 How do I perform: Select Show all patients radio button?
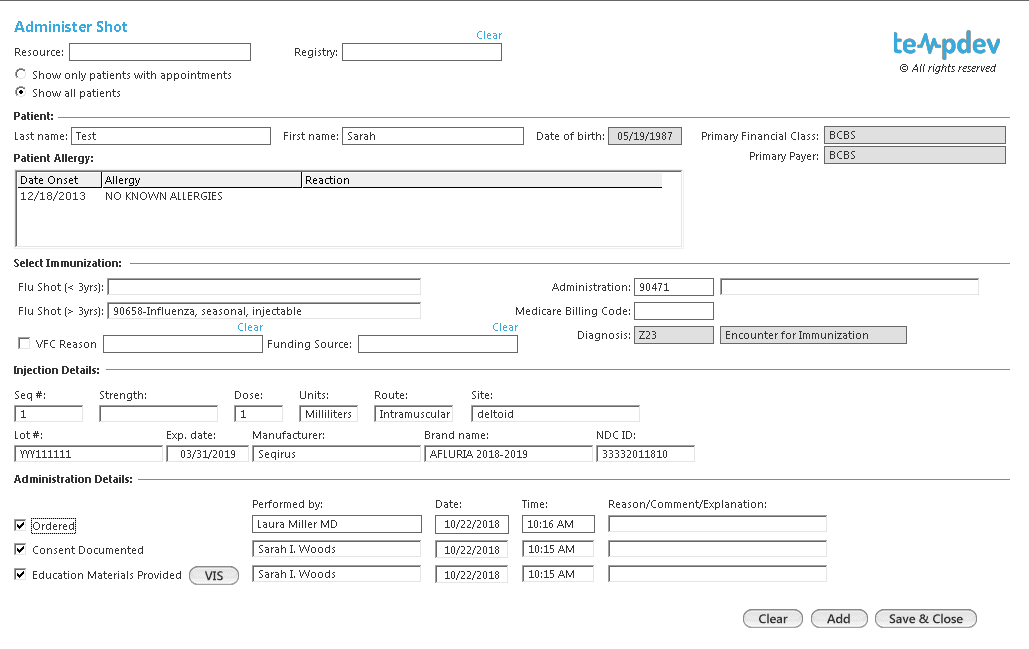(21, 92)
